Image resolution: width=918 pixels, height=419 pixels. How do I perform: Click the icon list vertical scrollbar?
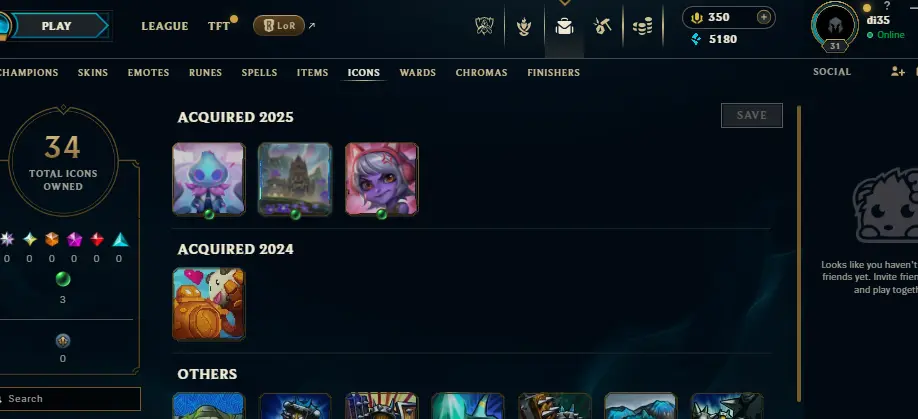(x=797, y=253)
